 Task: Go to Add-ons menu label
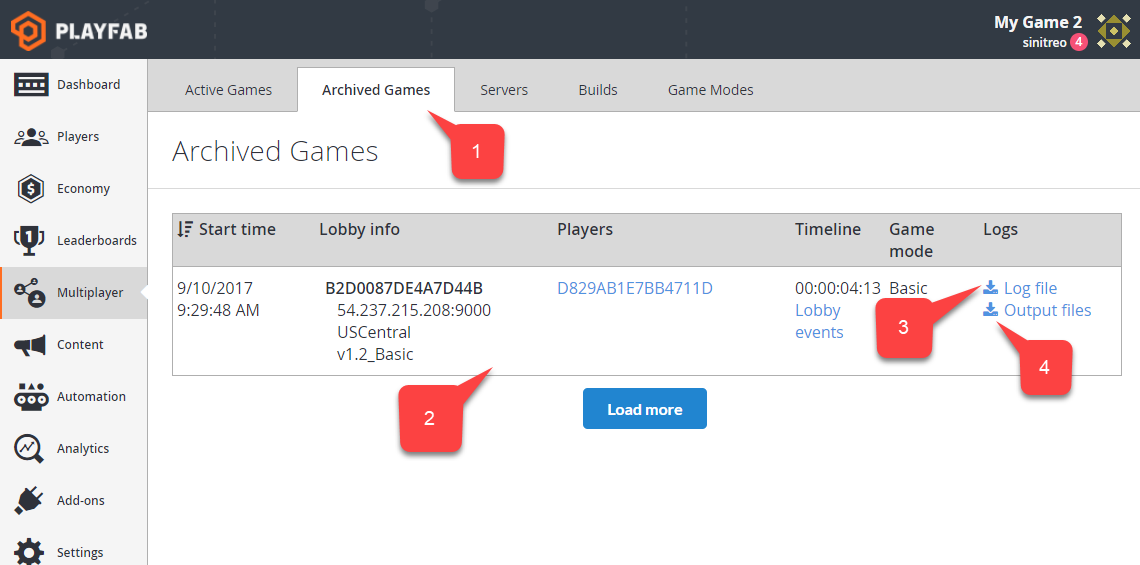(x=81, y=500)
